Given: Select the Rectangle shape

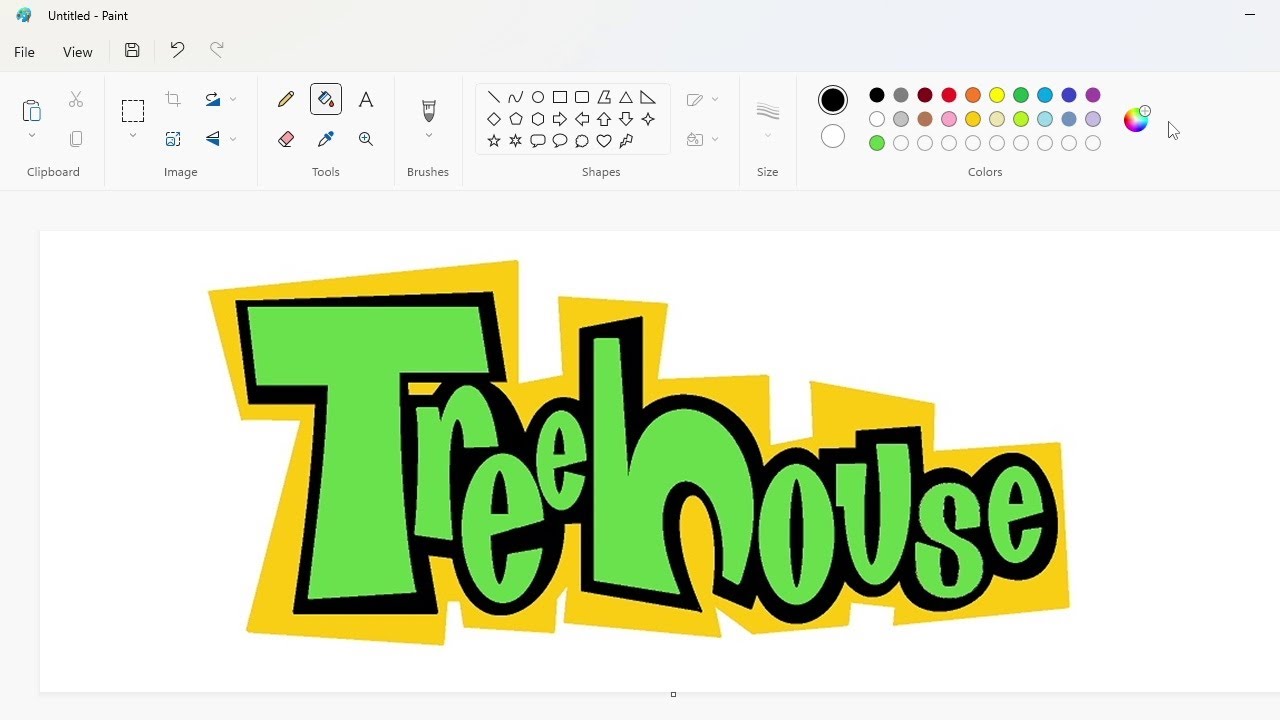Looking at the screenshot, I should (x=560, y=97).
